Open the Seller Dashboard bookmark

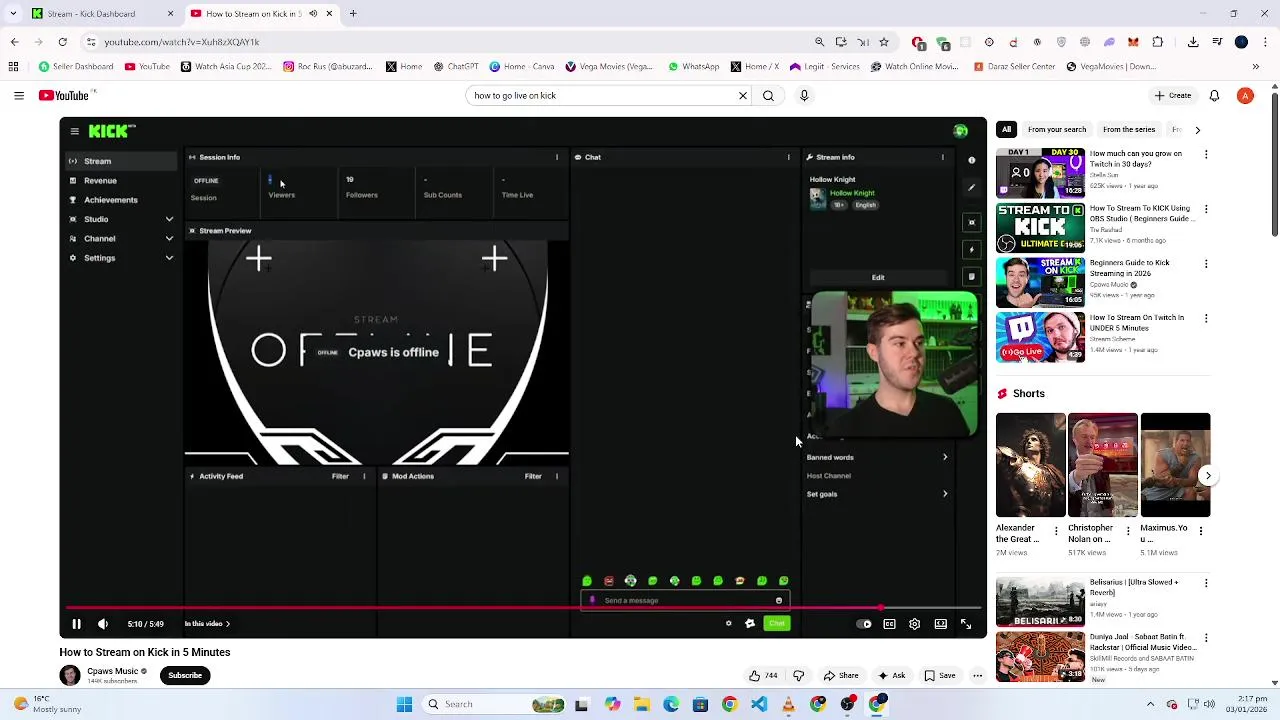(x=76, y=67)
